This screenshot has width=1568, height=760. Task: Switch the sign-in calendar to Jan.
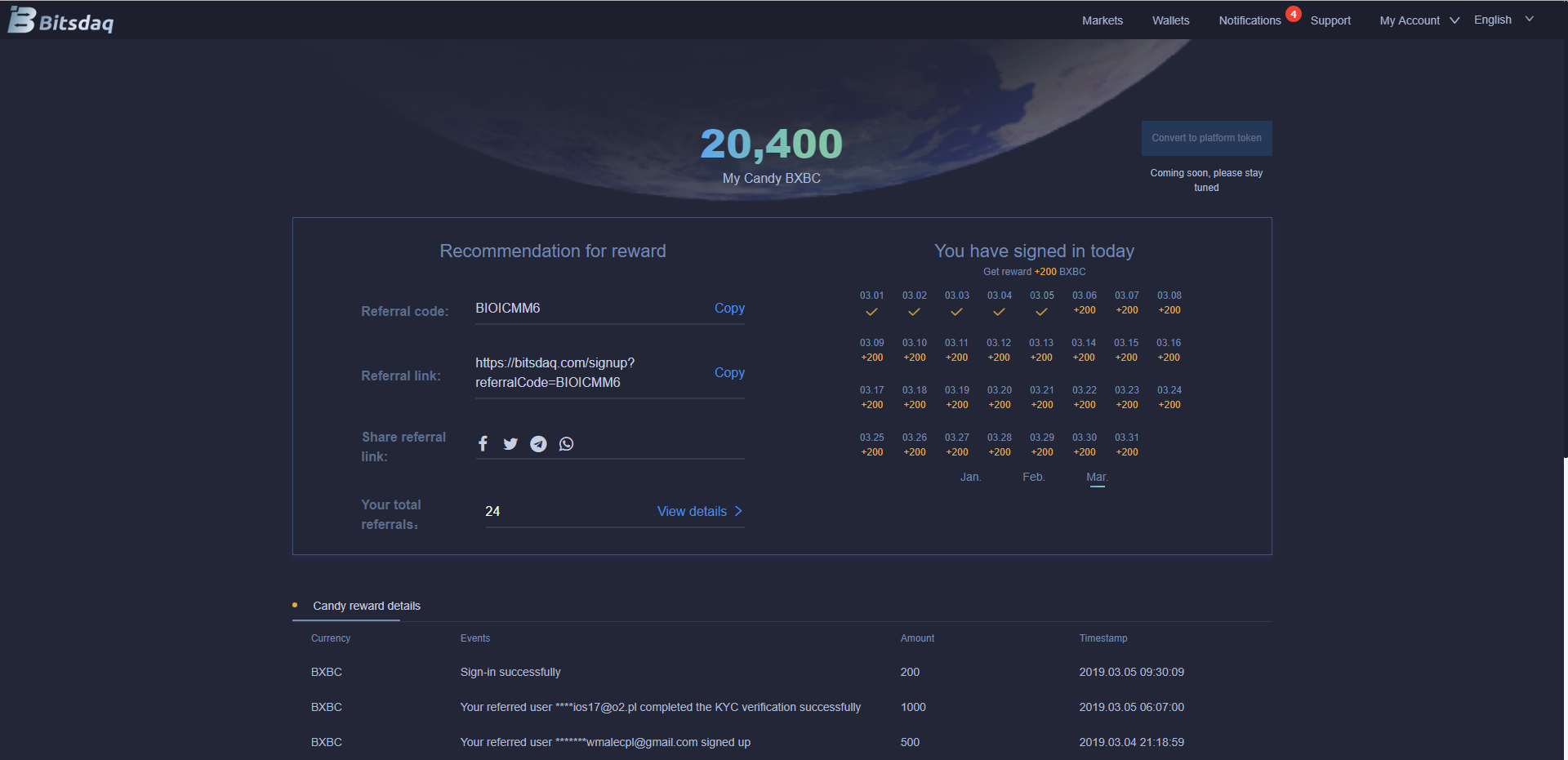pyautogui.click(x=970, y=477)
